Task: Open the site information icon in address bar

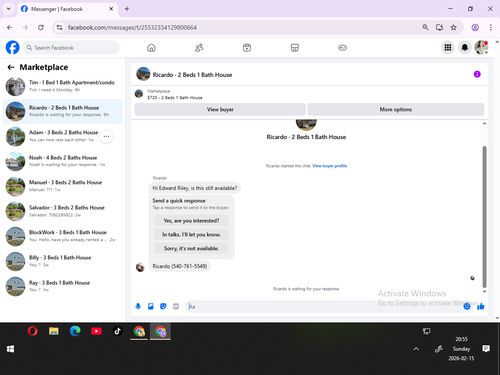Action: click(x=59, y=27)
